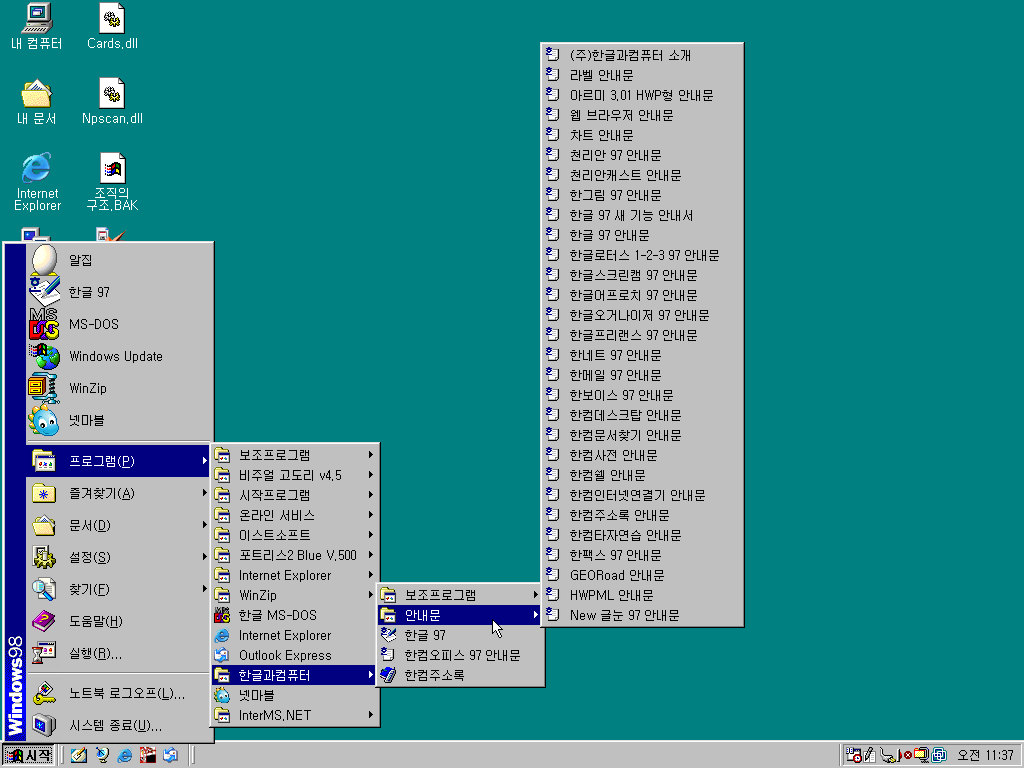1024x768 pixels.
Task: Launch WinZip from Start menu top section
Action: (x=120, y=388)
